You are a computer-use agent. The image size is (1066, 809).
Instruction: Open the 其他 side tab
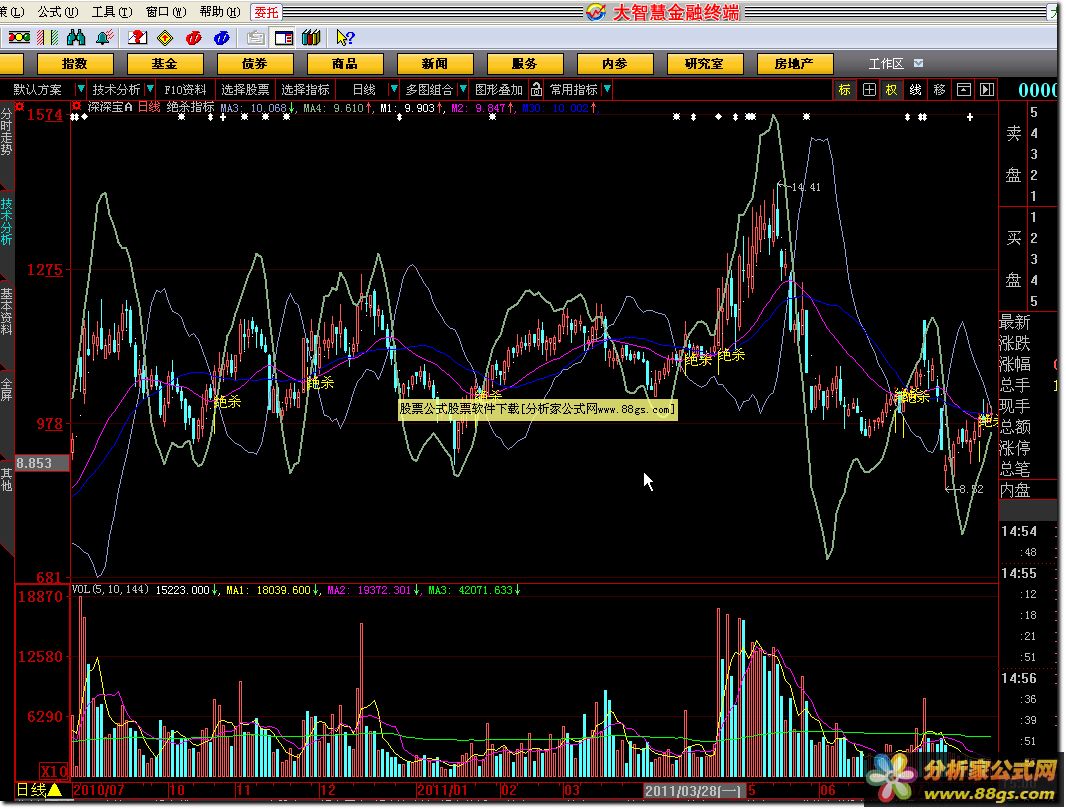[x=7, y=479]
